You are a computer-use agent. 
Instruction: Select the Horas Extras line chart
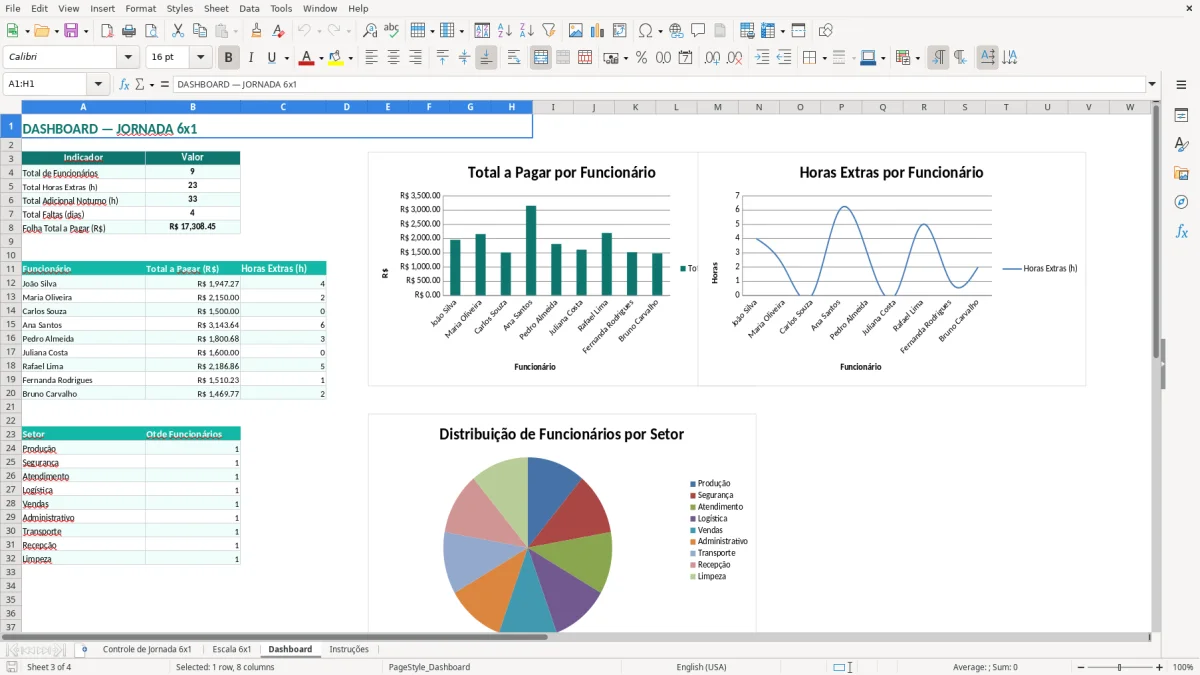coord(891,269)
